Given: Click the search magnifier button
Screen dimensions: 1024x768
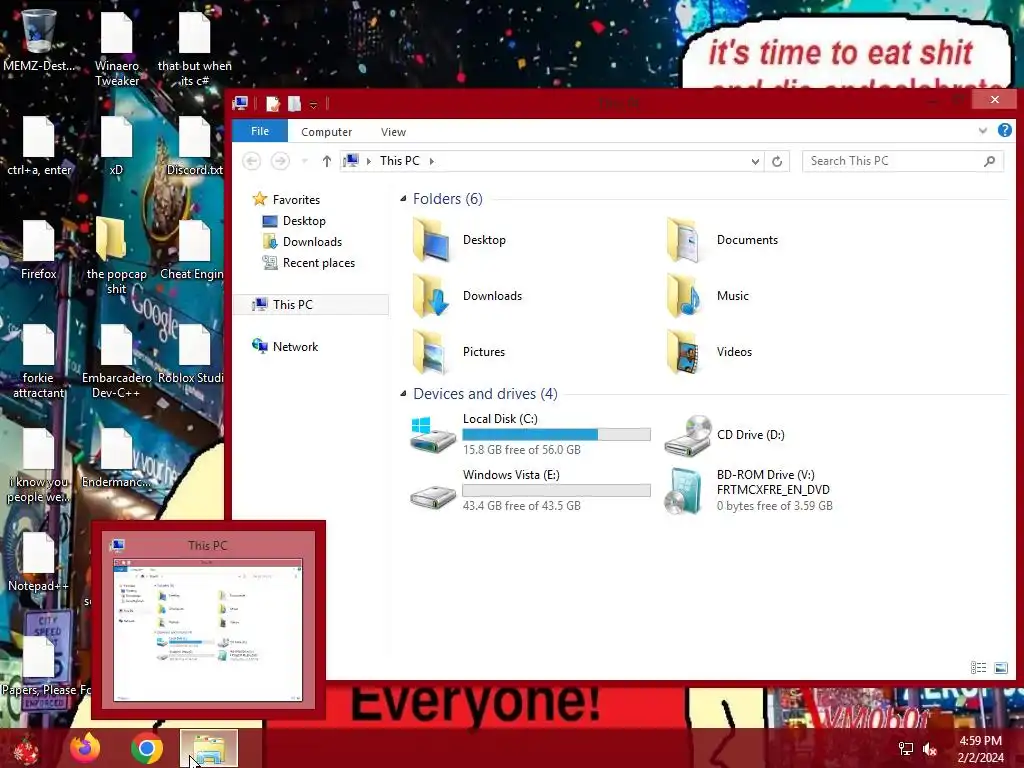Looking at the screenshot, I should (x=989, y=161).
